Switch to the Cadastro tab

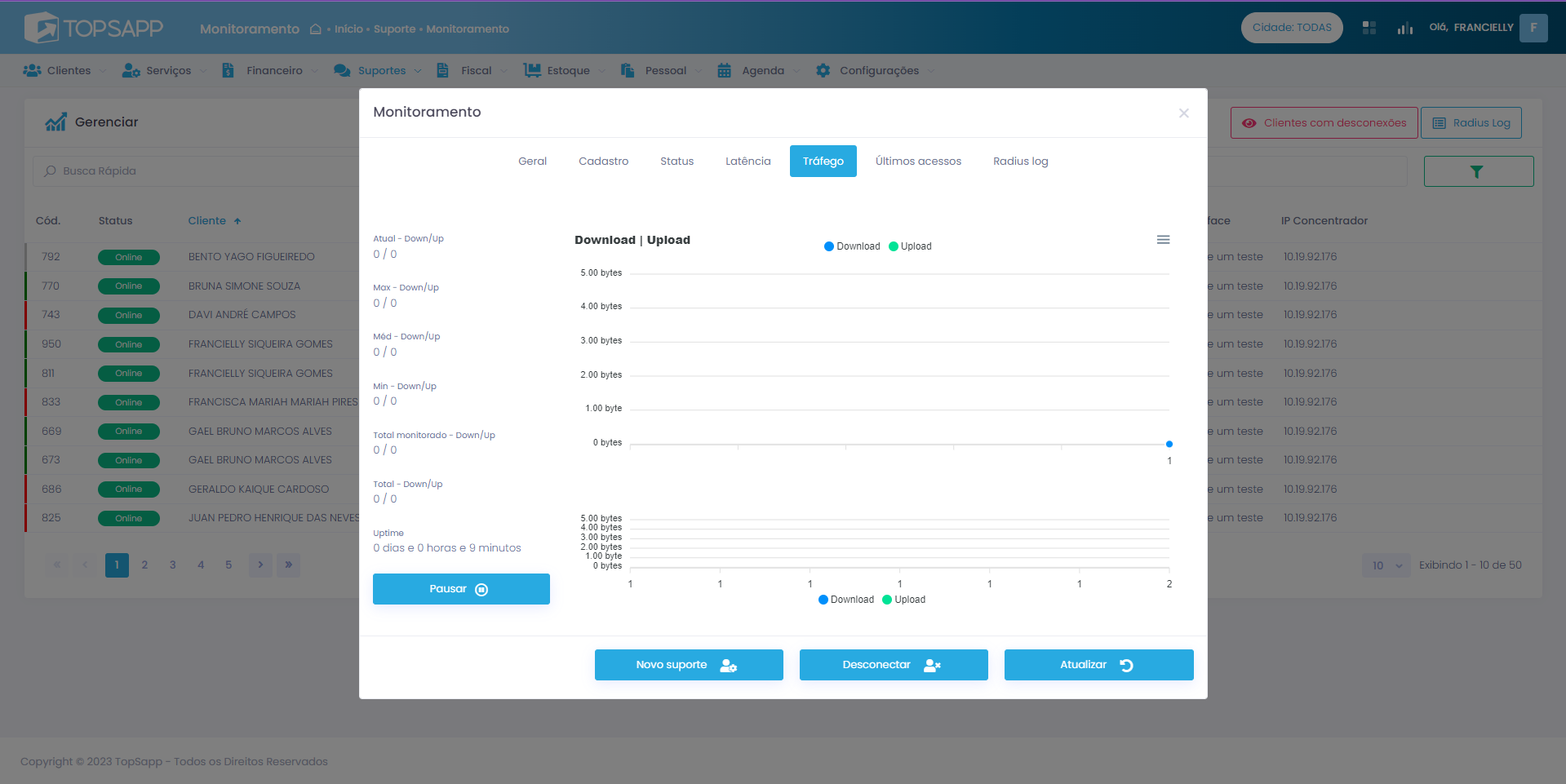[603, 162]
